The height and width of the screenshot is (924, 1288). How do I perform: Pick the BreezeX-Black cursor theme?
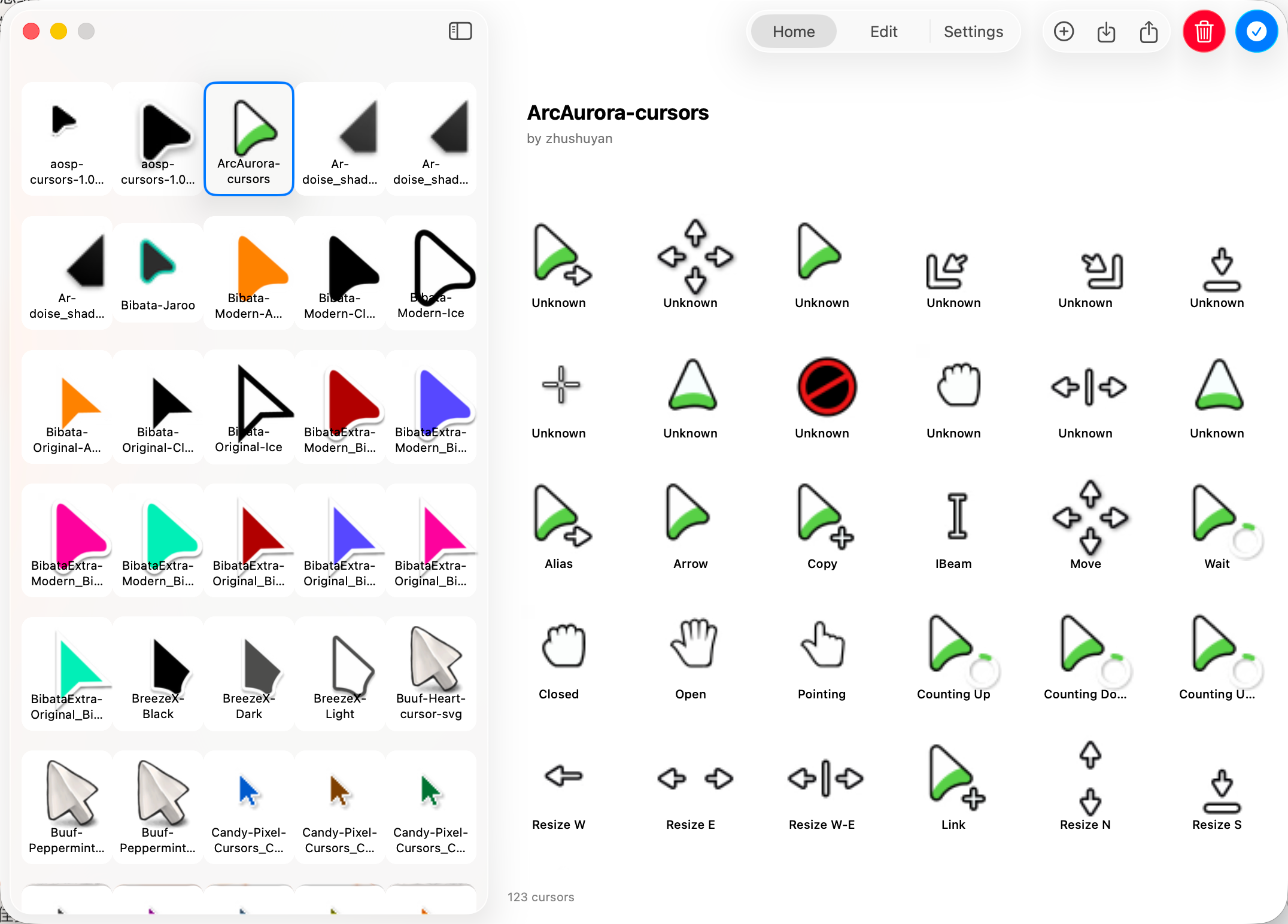[x=157, y=674]
